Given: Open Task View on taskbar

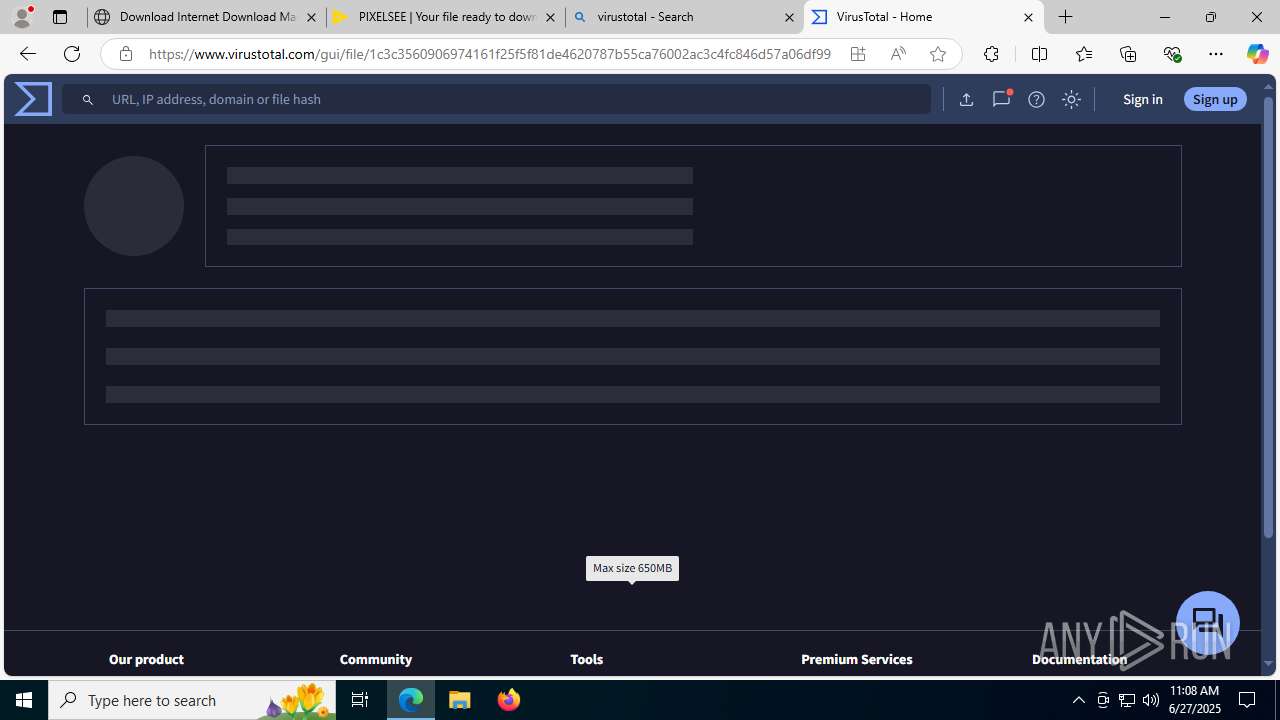Looking at the screenshot, I should point(360,700).
